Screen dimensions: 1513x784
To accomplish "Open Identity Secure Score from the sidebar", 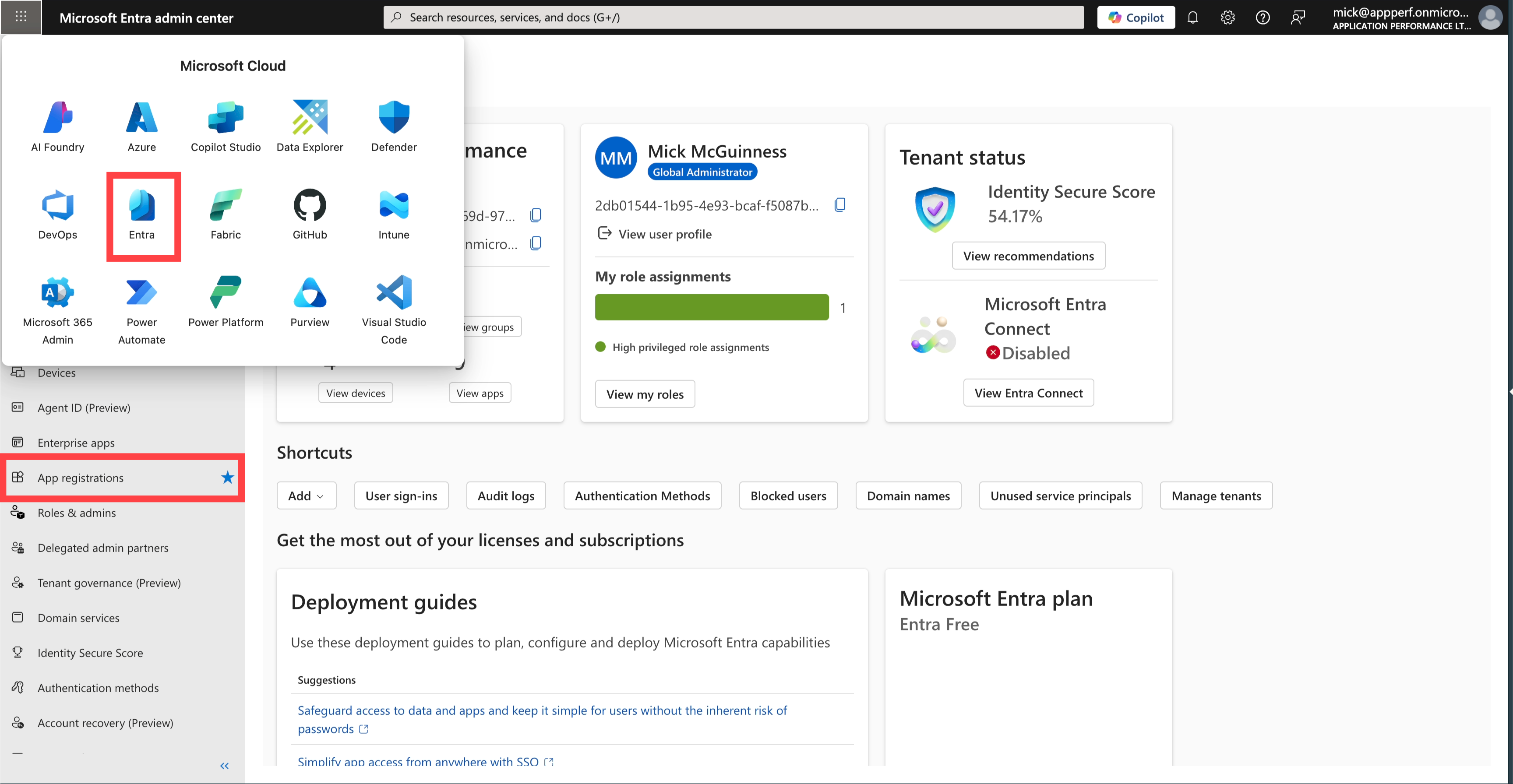I will coord(90,652).
